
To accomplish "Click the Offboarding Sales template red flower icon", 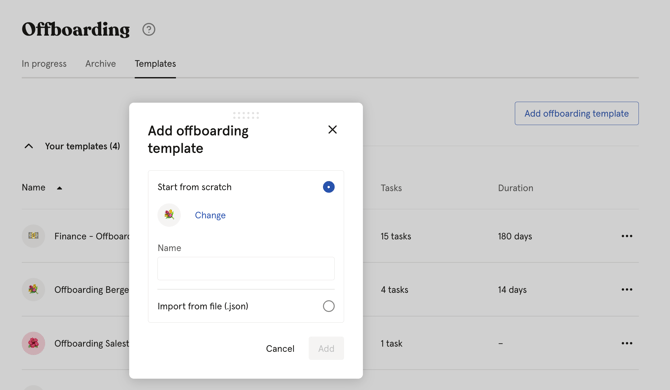I will click(x=33, y=343).
